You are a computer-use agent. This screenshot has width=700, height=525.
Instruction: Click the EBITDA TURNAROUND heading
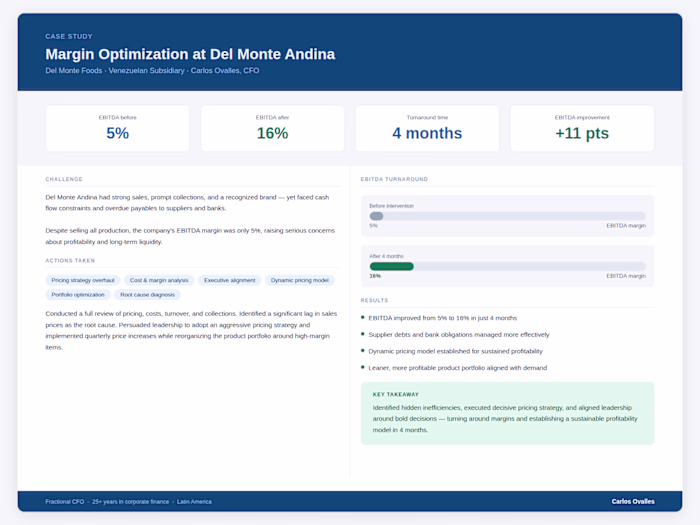[394, 179]
